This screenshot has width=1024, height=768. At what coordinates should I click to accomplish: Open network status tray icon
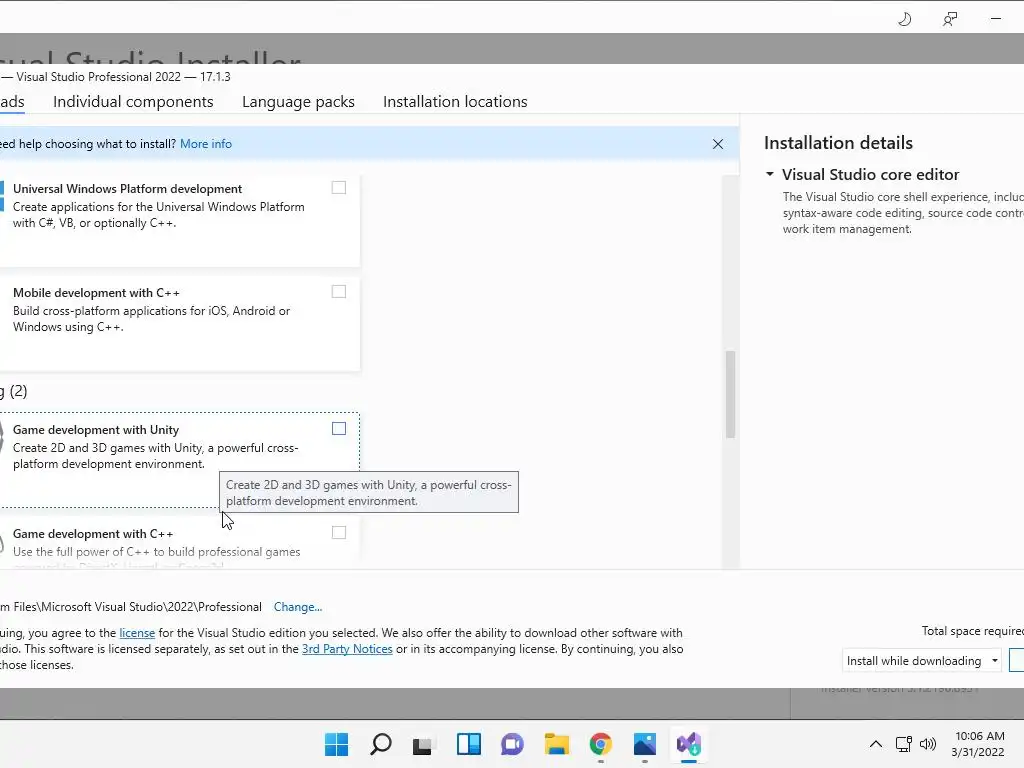click(904, 744)
